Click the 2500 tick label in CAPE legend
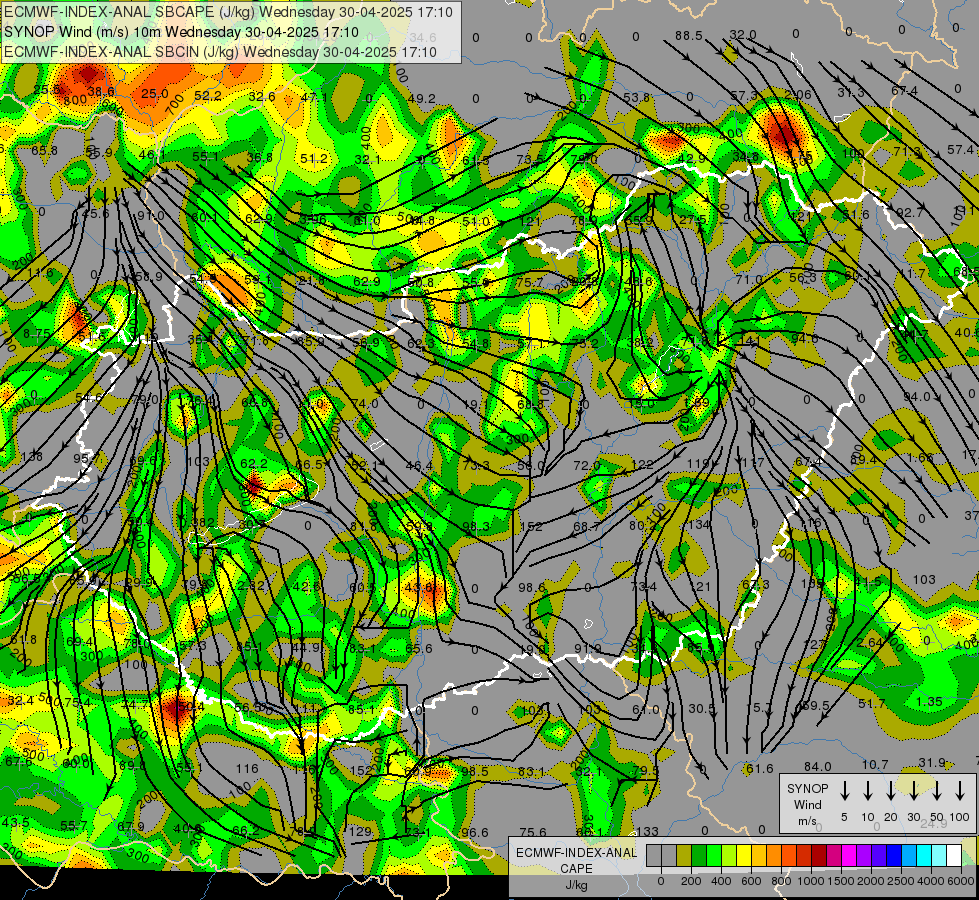The image size is (979, 900). point(901,881)
